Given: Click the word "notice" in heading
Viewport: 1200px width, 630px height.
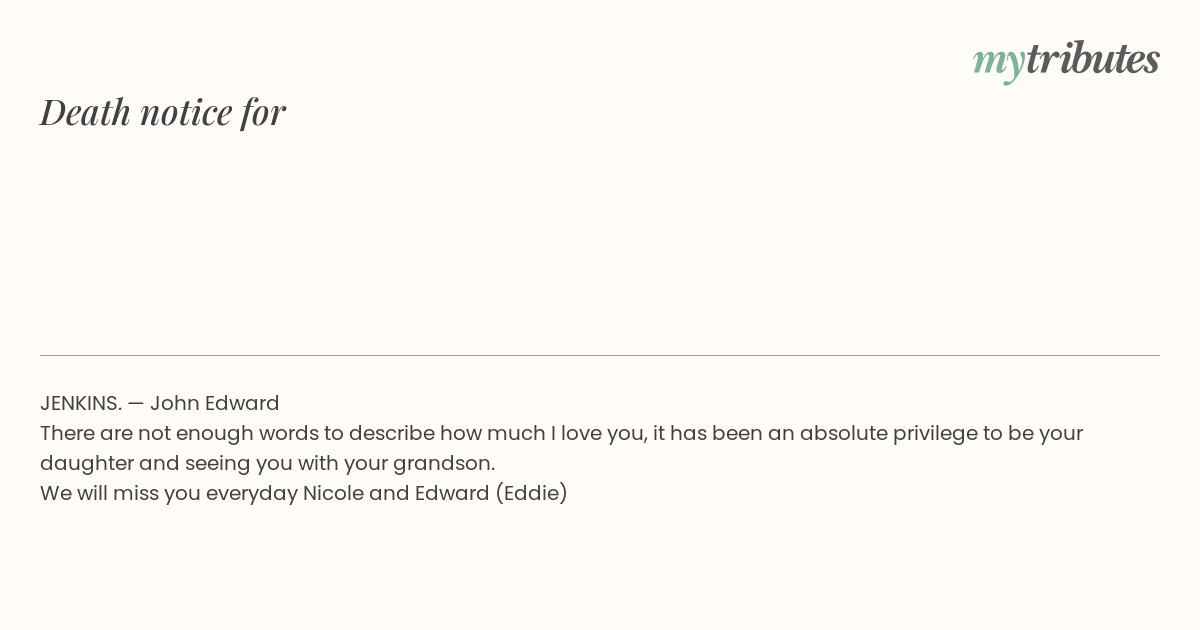Looking at the screenshot, I should (186, 113).
